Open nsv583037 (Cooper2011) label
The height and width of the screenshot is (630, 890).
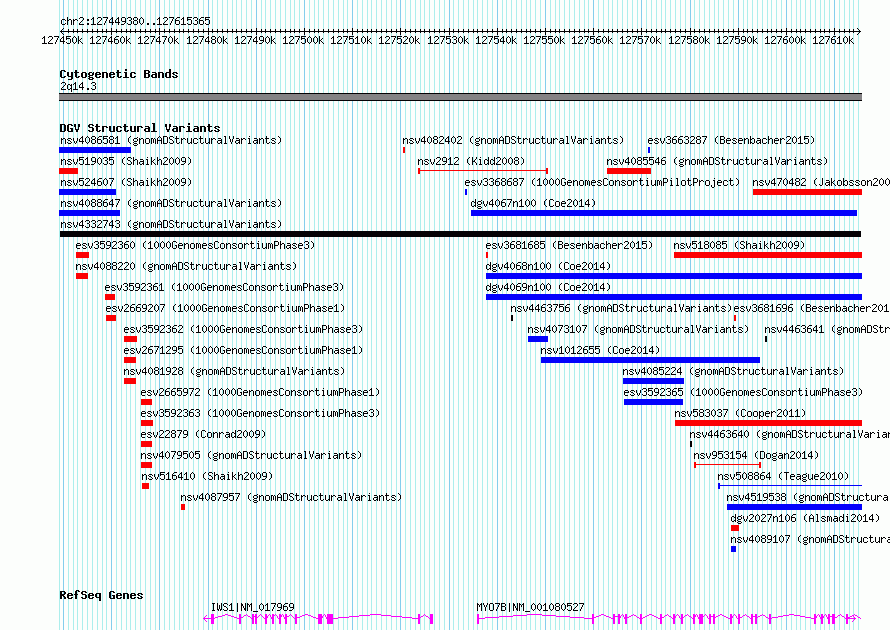(x=740, y=413)
